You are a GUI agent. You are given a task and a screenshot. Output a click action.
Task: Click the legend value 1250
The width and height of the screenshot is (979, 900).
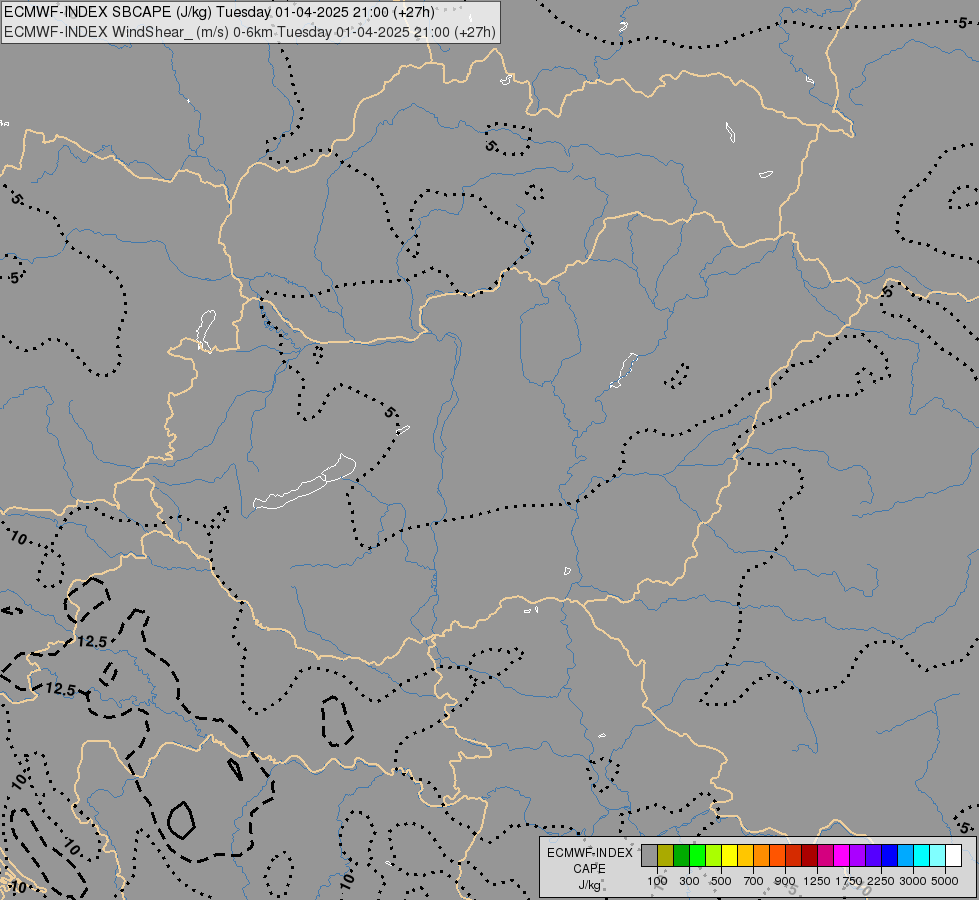[817, 881]
